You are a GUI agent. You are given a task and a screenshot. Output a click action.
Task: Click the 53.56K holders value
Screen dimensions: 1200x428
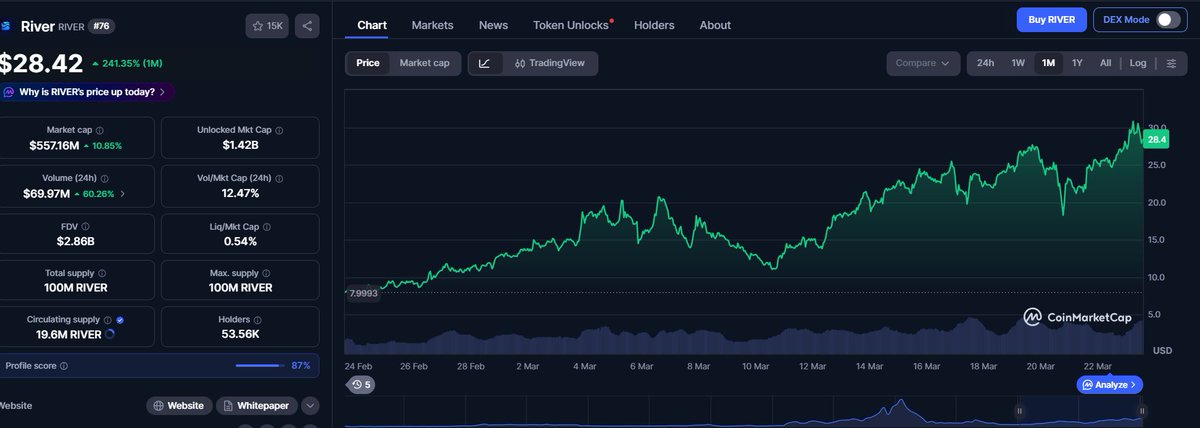240,335
